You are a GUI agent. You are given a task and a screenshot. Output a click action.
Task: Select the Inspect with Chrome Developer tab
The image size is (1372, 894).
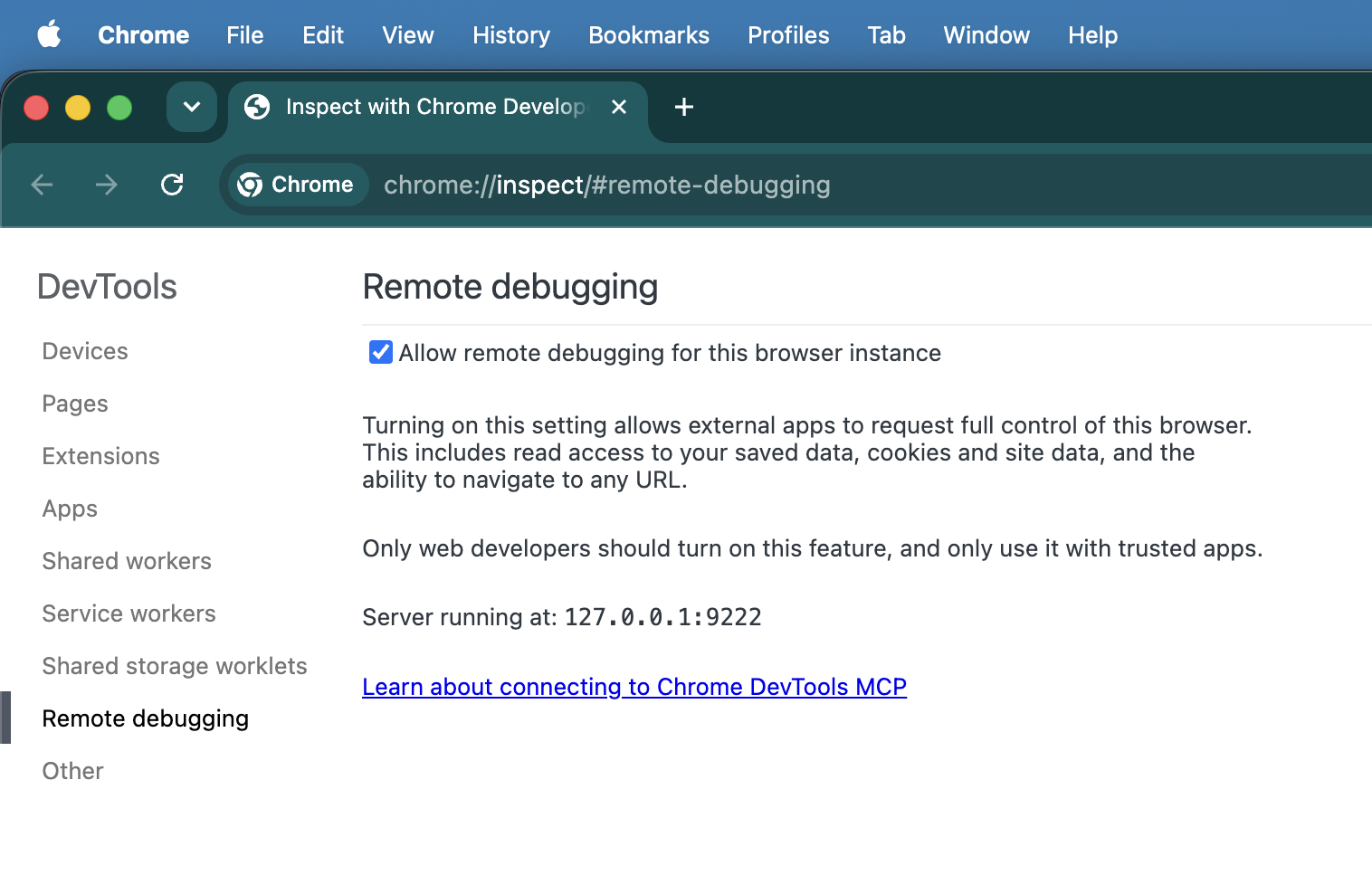(436, 107)
